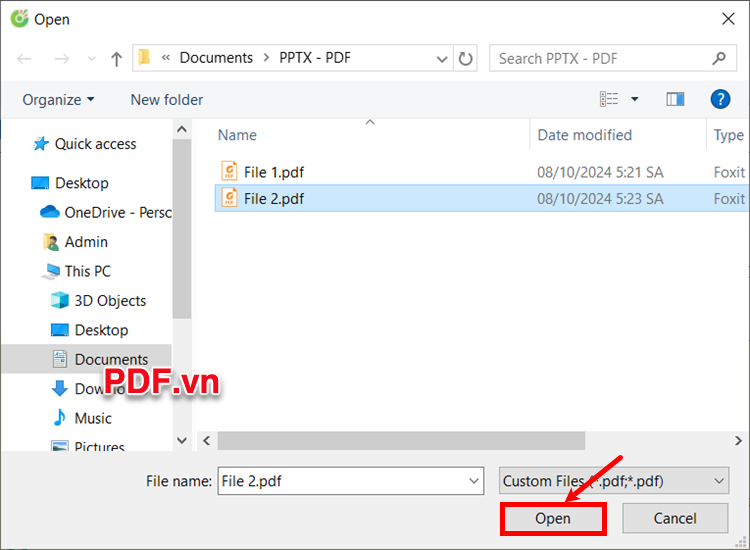Toggle the preview pane icon
This screenshot has height=550, width=750.
coord(675,99)
